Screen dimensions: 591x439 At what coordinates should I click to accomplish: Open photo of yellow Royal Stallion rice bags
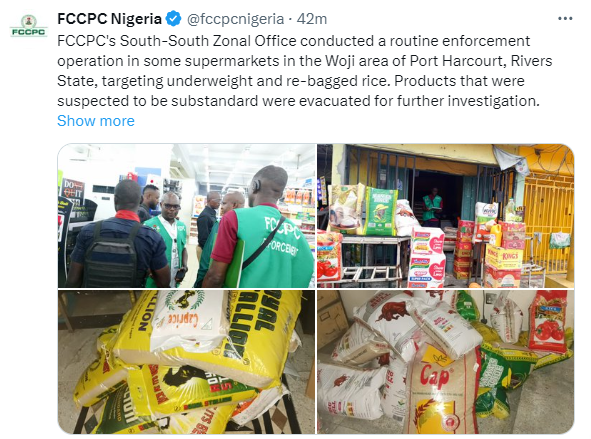tap(187, 362)
